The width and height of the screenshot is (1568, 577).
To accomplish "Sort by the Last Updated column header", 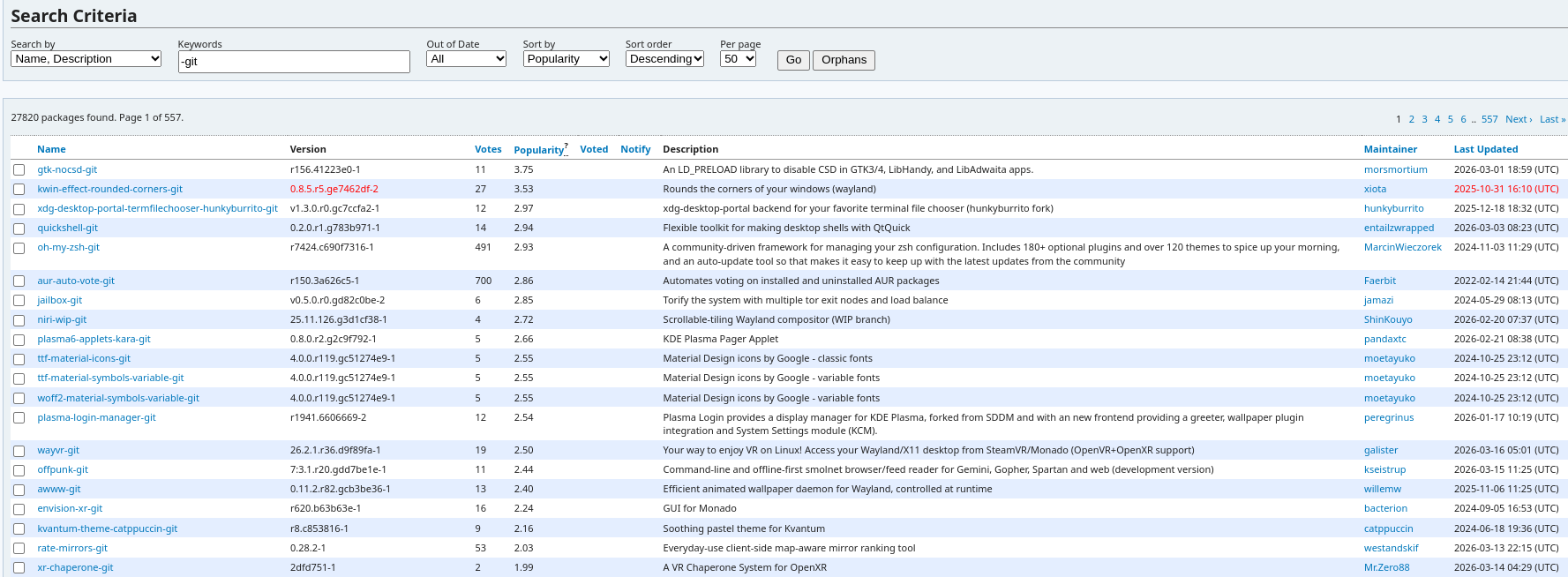I will pyautogui.click(x=1485, y=150).
